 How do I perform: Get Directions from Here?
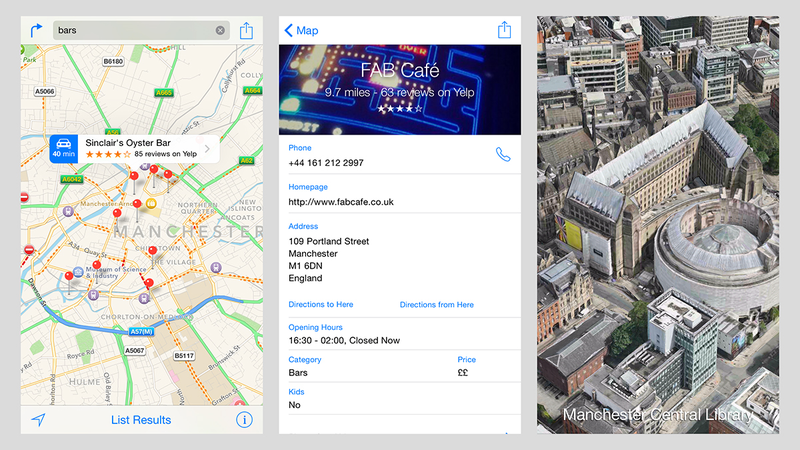tap(437, 305)
